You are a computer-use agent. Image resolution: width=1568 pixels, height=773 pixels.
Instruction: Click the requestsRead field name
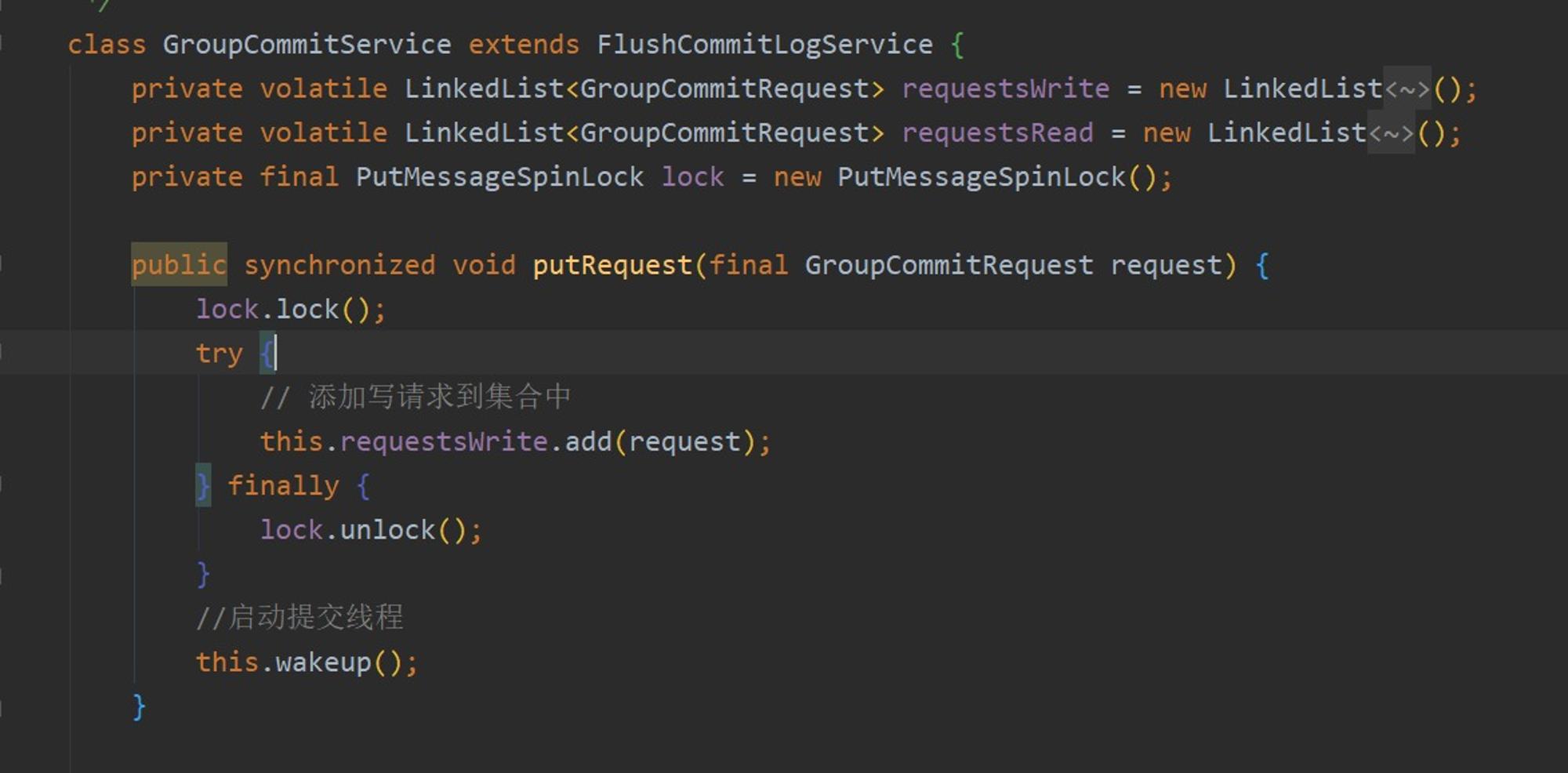pyautogui.click(x=996, y=132)
